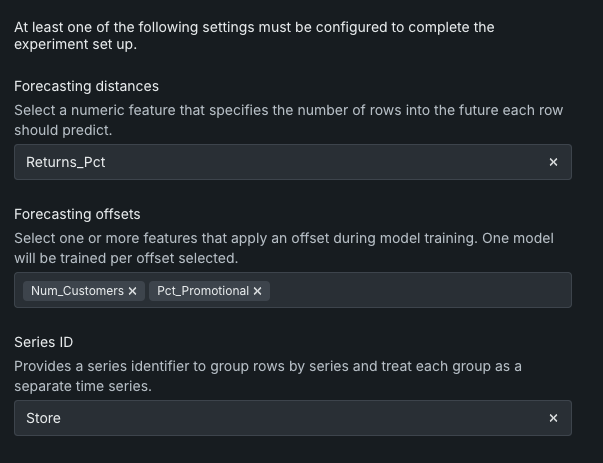
Task: Select the Num_Customers chip label
Action: point(77,291)
